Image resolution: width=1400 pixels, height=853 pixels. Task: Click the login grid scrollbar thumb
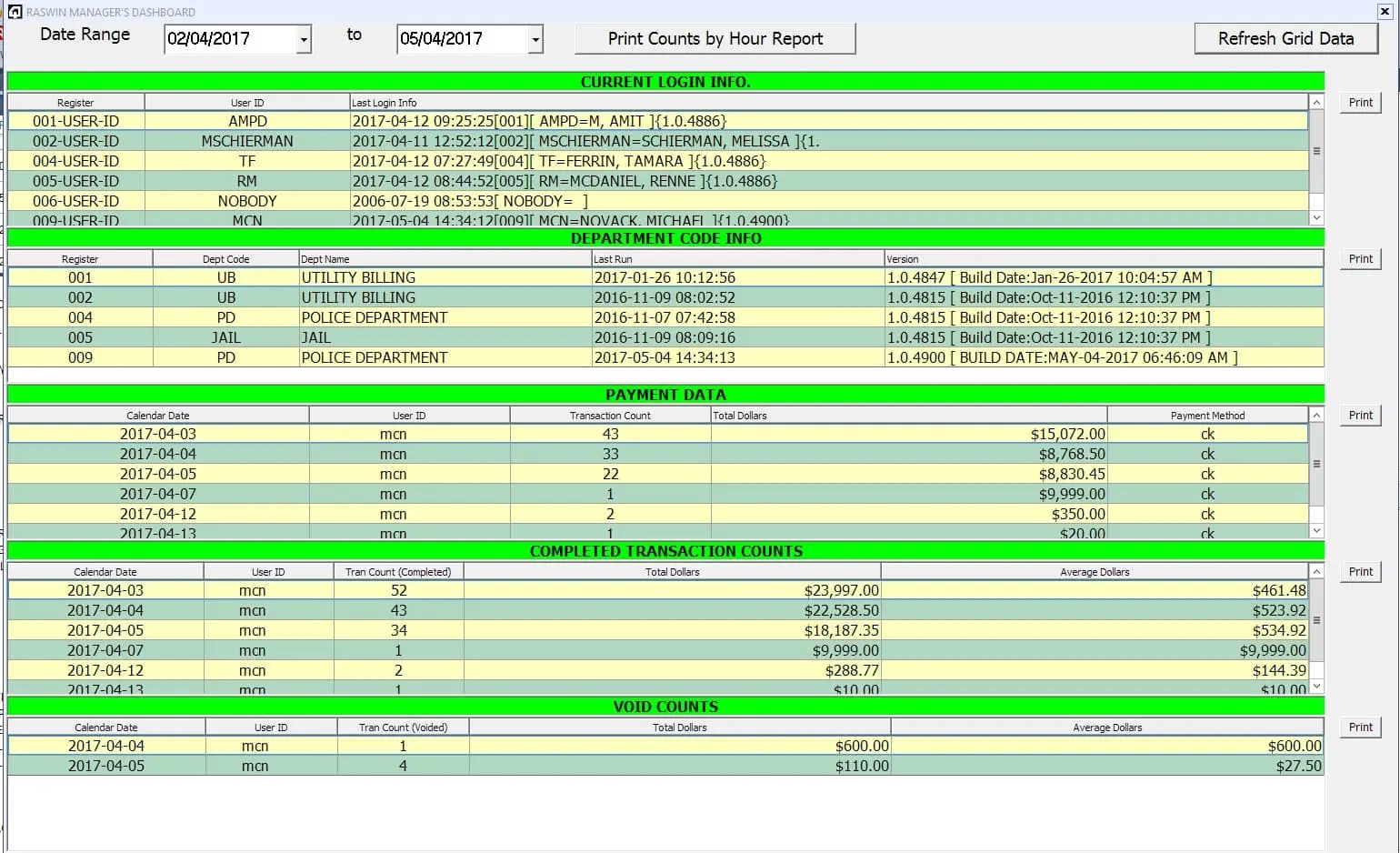pyautogui.click(x=1316, y=151)
